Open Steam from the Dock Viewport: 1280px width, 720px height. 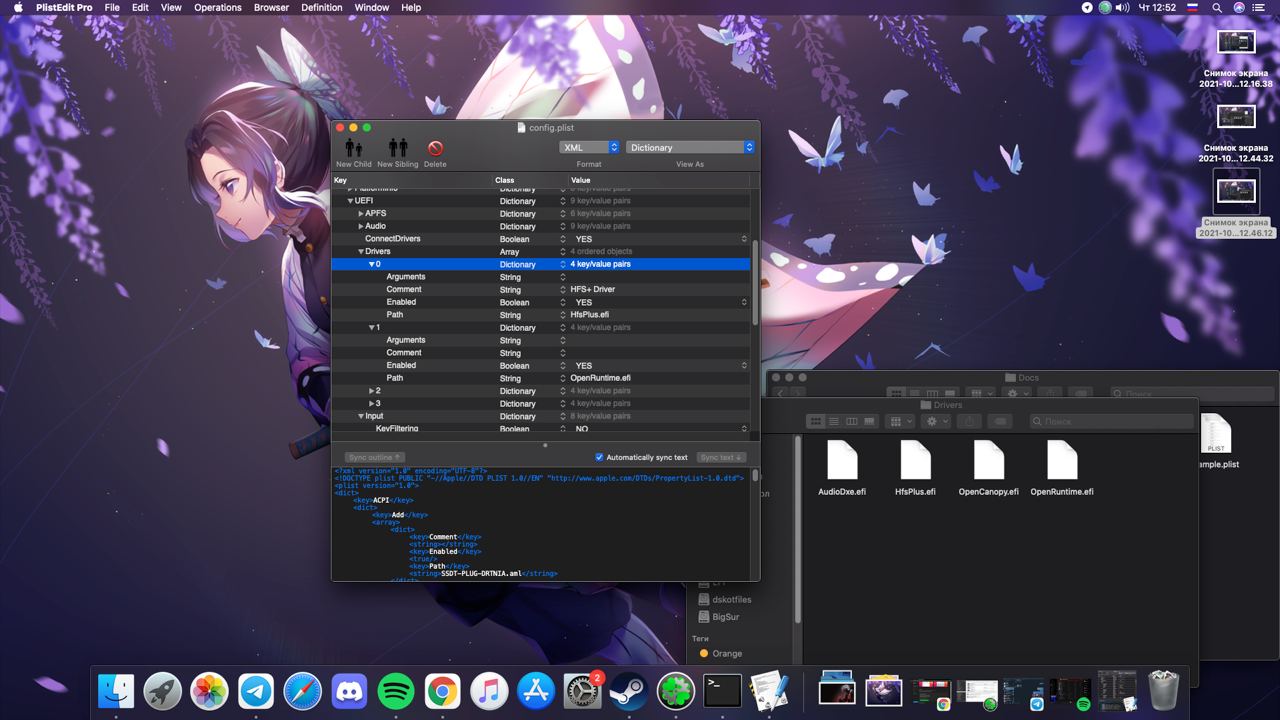629,691
